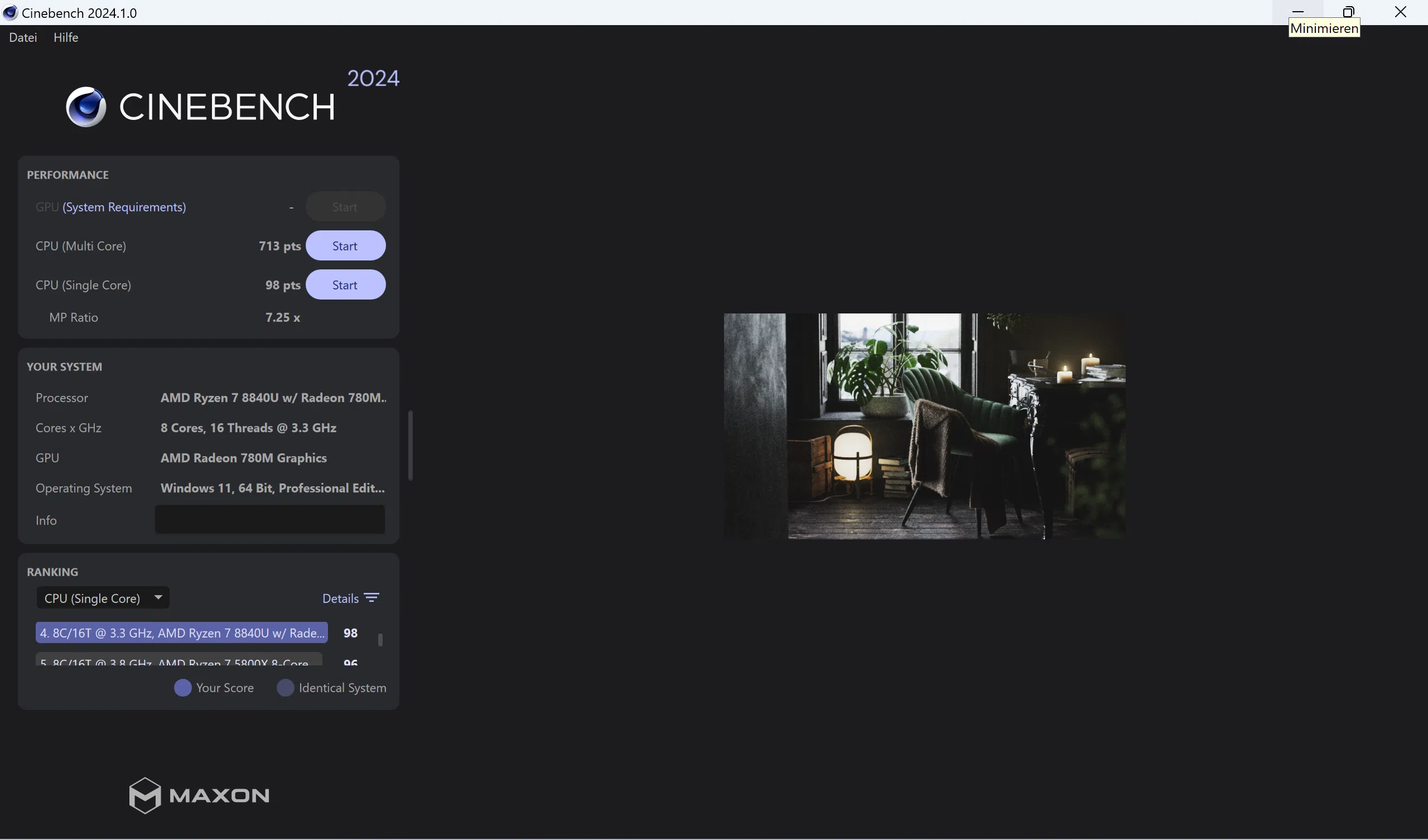This screenshot has width=1428, height=840.
Task: Restore down the Cinebench window
Action: [1349, 12]
